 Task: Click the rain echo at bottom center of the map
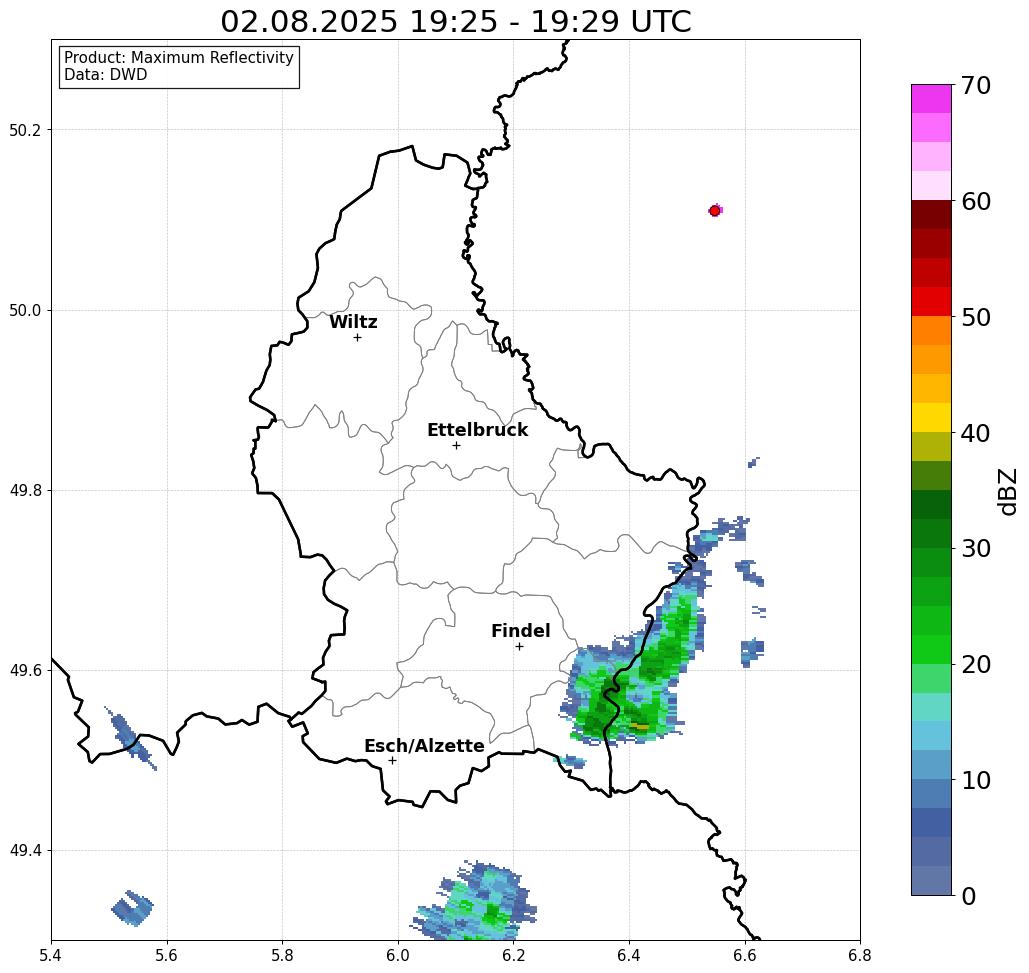click(x=474, y=900)
